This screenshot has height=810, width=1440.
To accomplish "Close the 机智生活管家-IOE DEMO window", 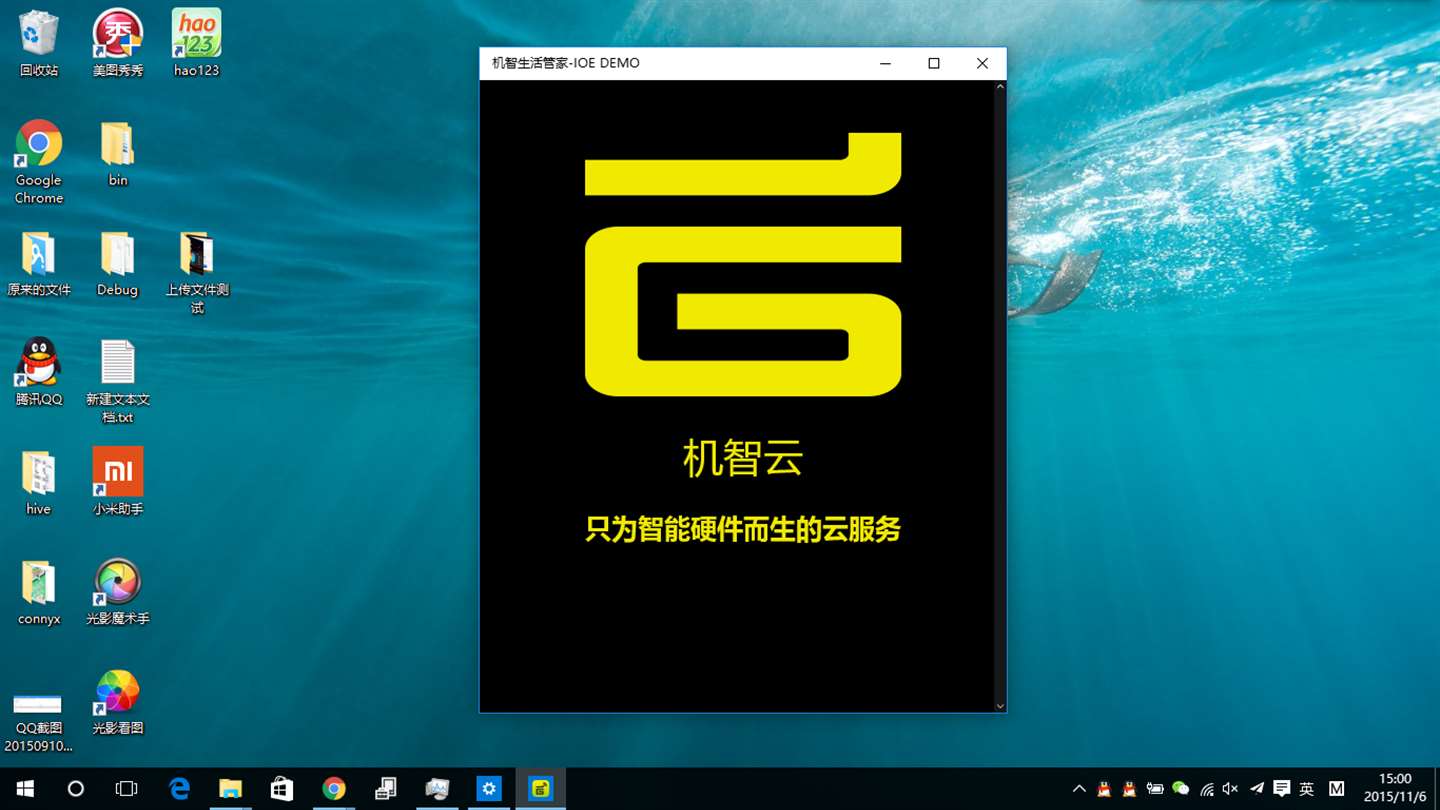I will tap(982, 63).
